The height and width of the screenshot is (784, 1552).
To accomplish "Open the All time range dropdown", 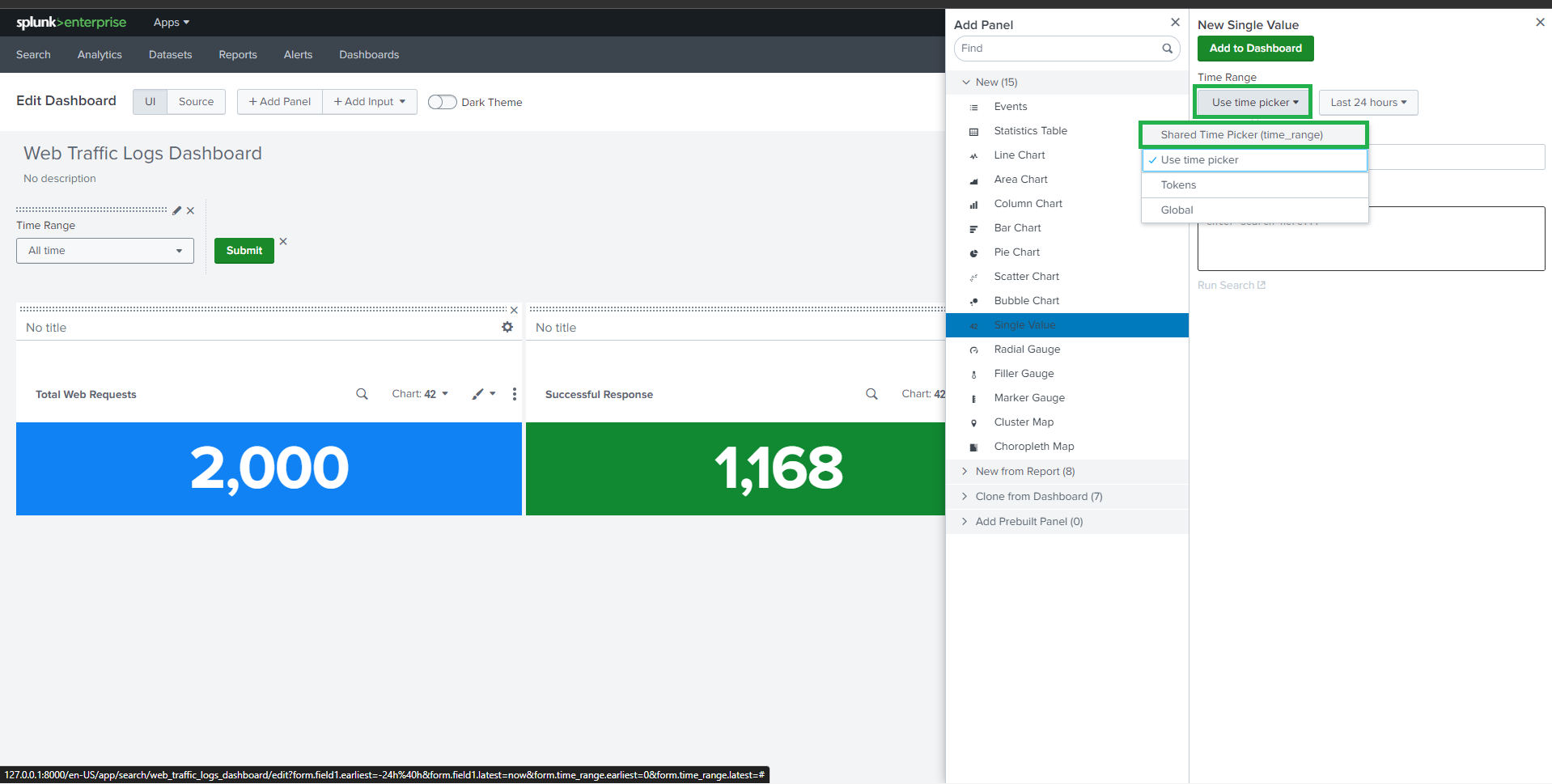I will tap(105, 251).
